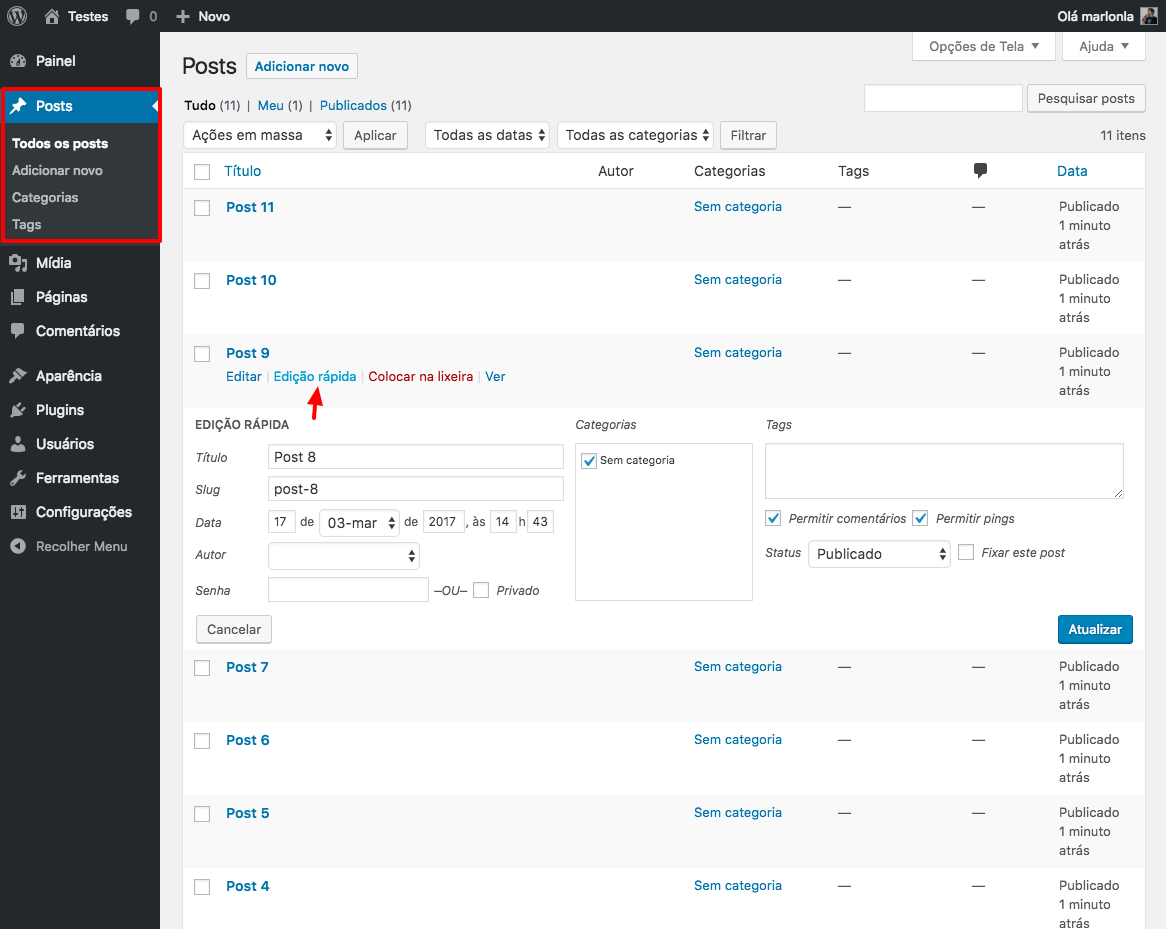Click the Usuários person icon
The height and width of the screenshot is (929, 1166).
pyautogui.click(x=19, y=444)
